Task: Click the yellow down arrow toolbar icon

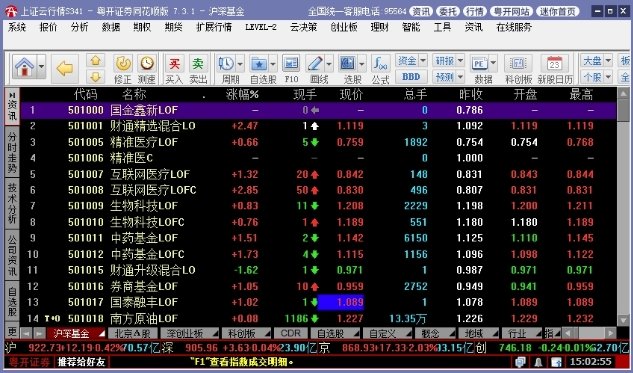Action: (x=96, y=76)
